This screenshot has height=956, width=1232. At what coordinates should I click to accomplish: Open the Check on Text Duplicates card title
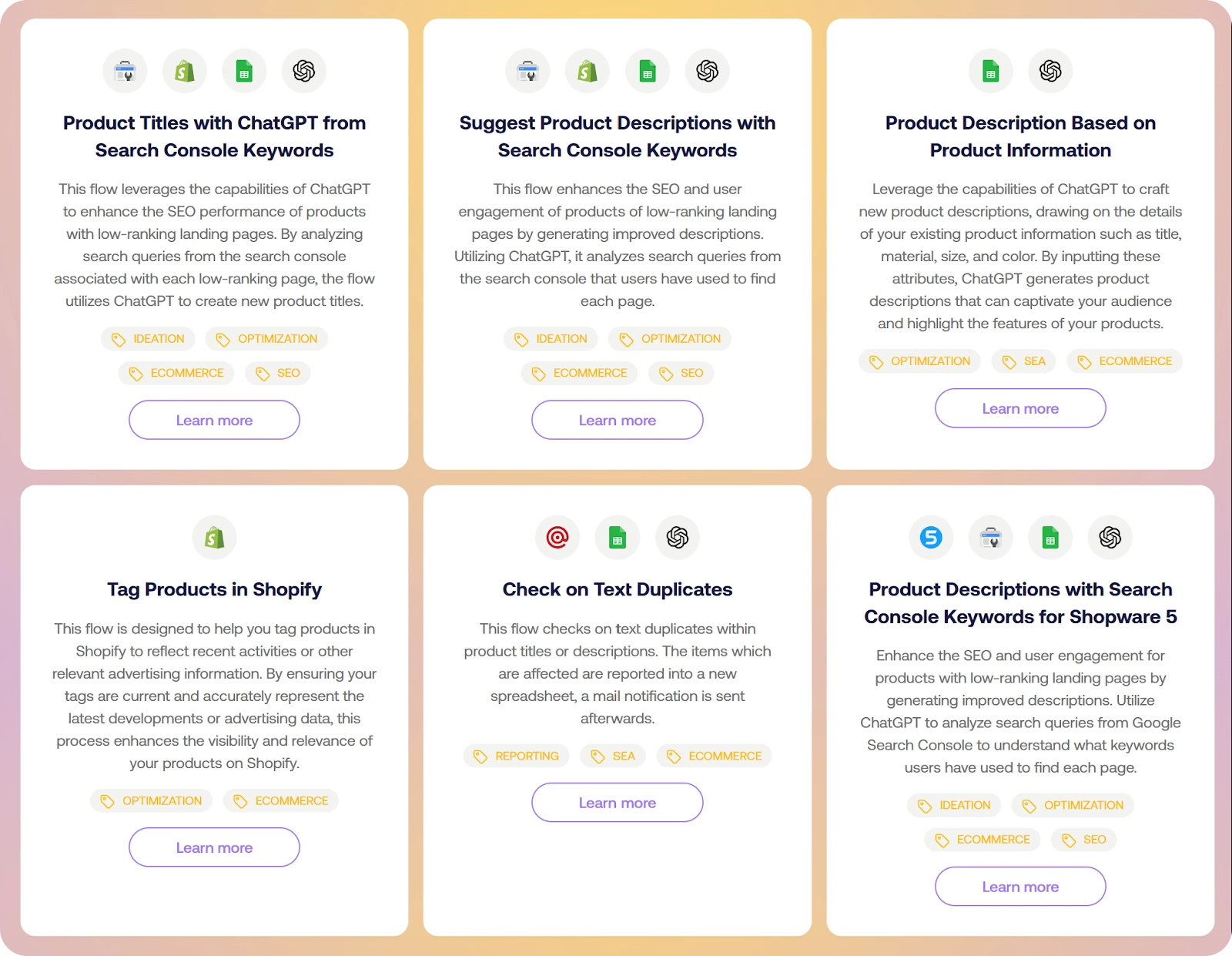[617, 589]
